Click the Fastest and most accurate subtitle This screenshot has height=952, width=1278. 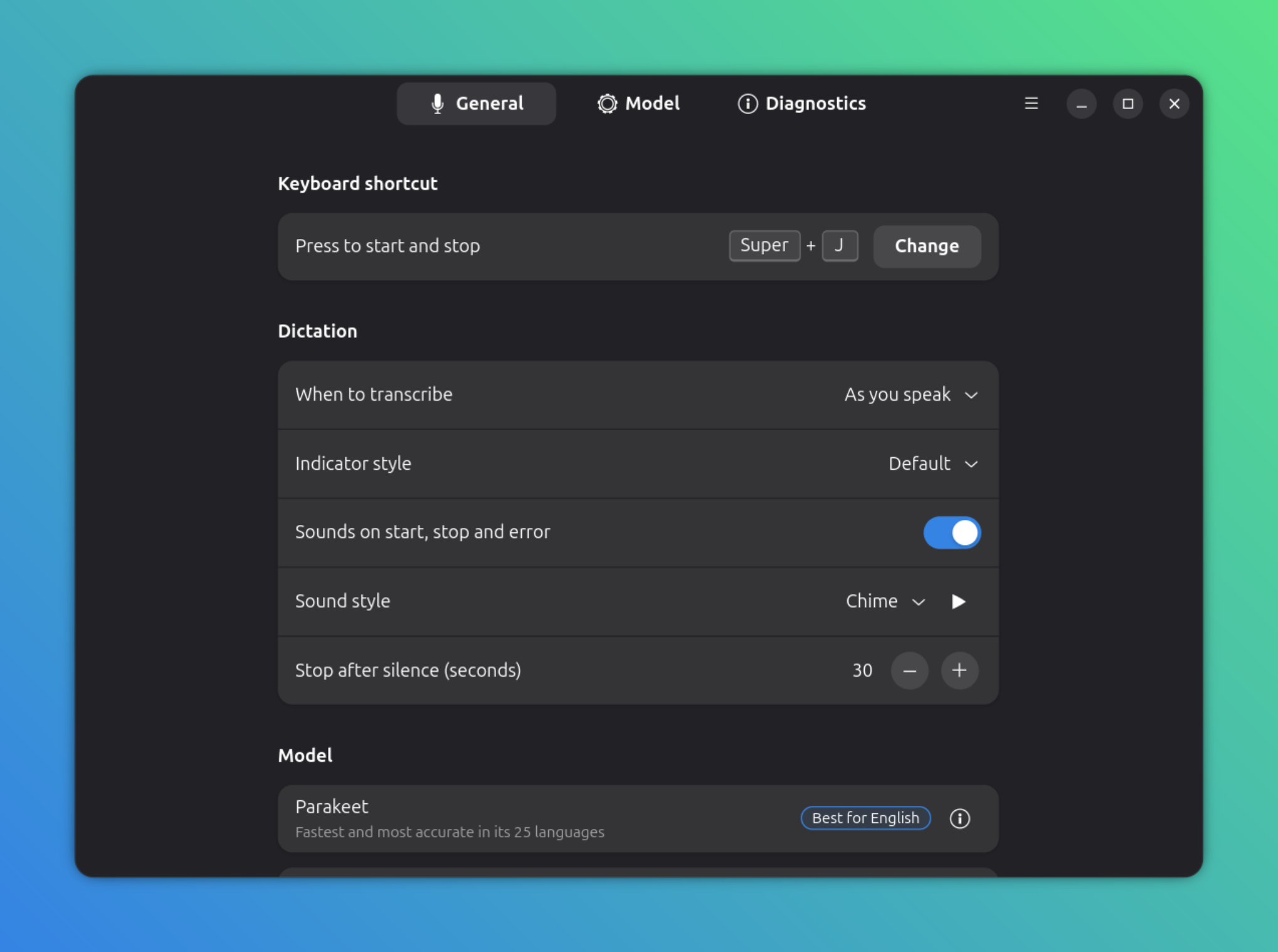[x=450, y=832]
